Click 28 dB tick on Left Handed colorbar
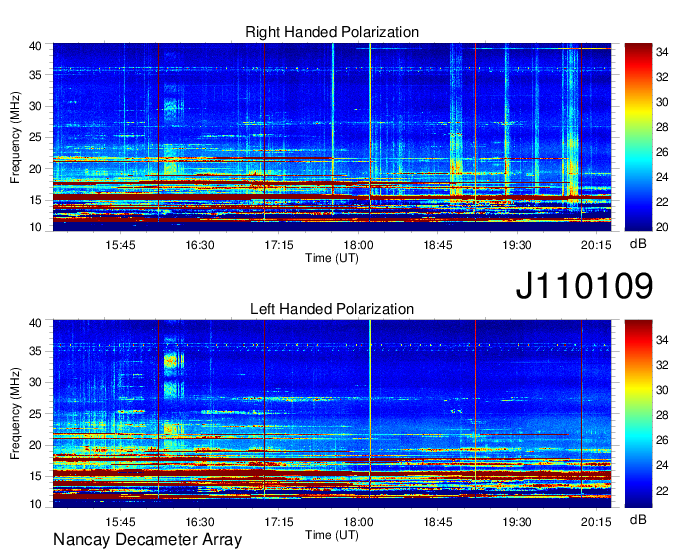The height and width of the screenshot is (552, 680). [x=662, y=415]
